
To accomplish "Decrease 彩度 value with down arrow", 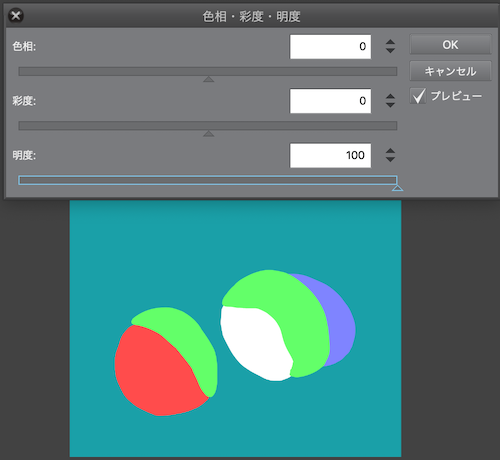I will point(390,105).
